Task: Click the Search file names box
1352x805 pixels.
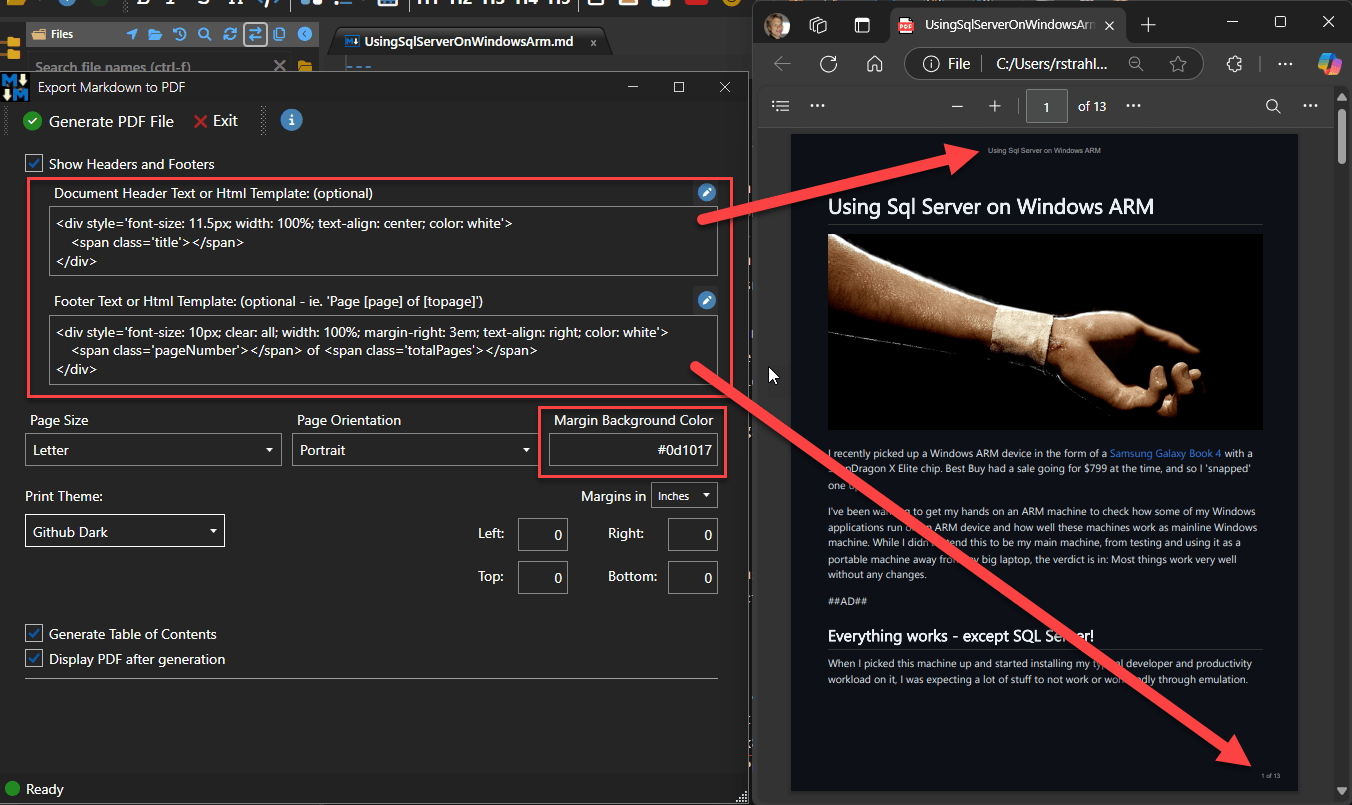Action: tap(150, 66)
